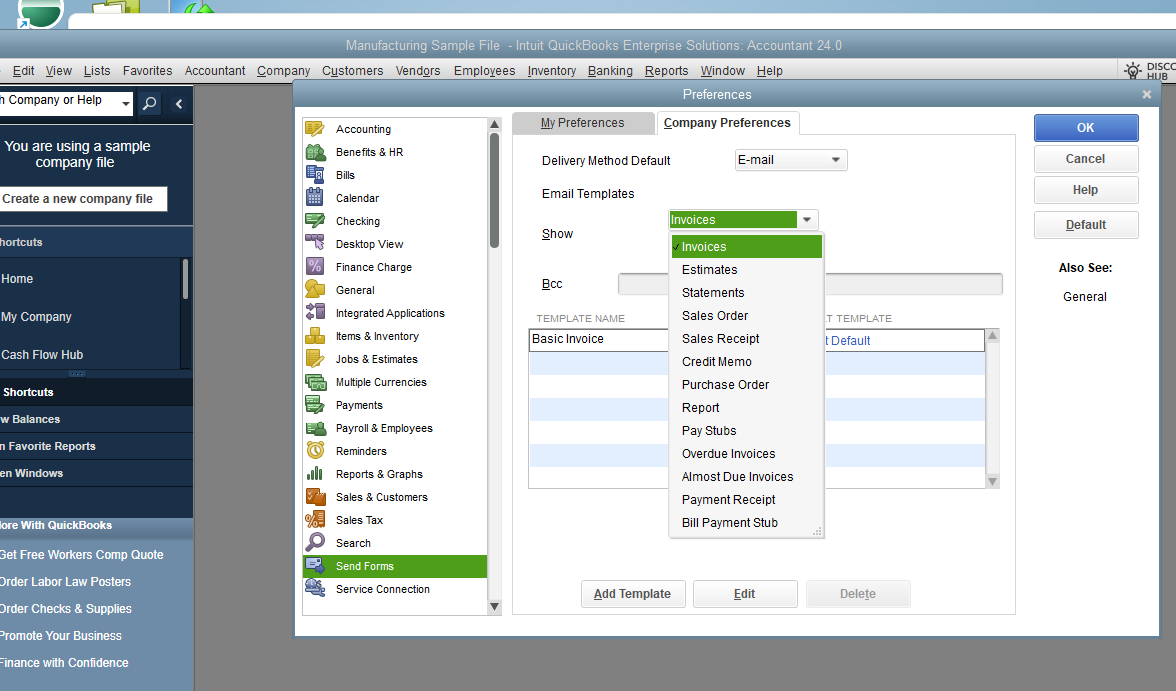Click Service Connection icon
Viewport: 1176px width, 691px height.
point(315,589)
